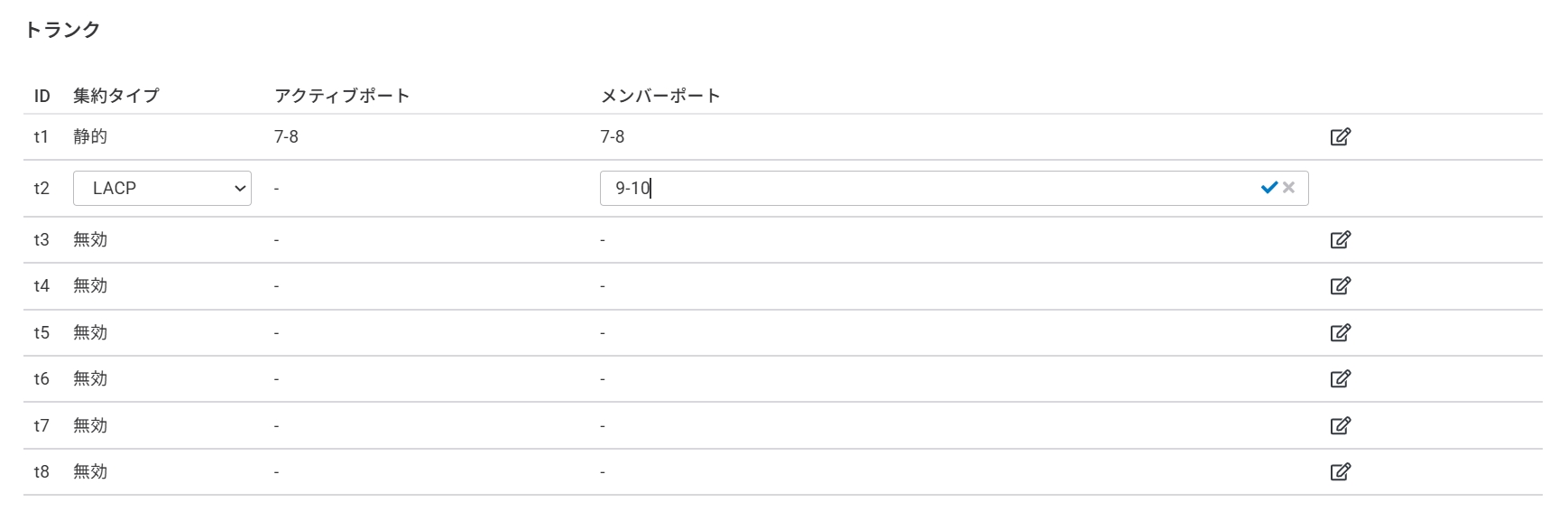This screenshot has width=1568, height=521.
Task: Click the edit icon for trunk t3
Action: 1340,240
